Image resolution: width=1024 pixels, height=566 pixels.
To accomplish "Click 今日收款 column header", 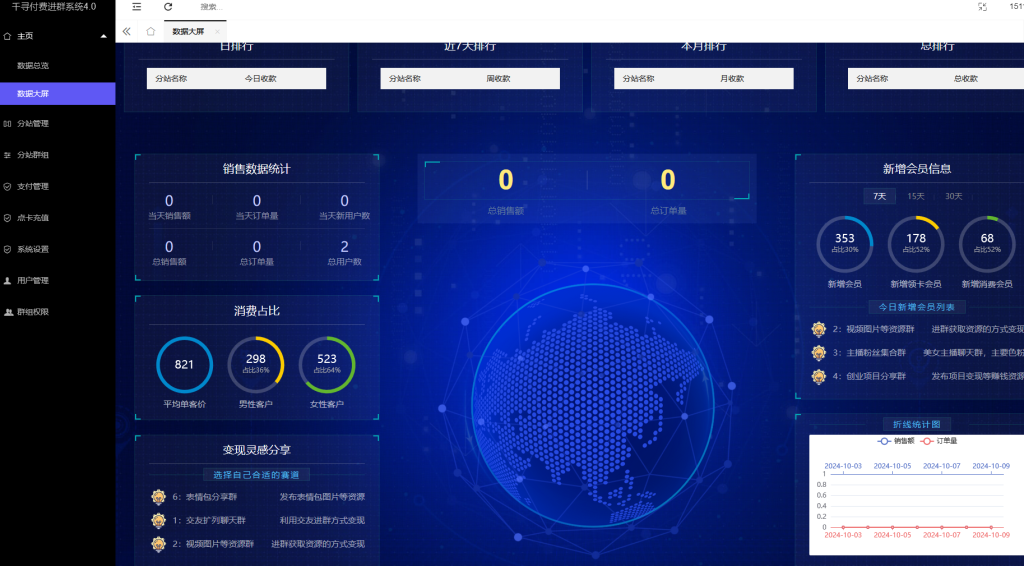I will 261,78.
